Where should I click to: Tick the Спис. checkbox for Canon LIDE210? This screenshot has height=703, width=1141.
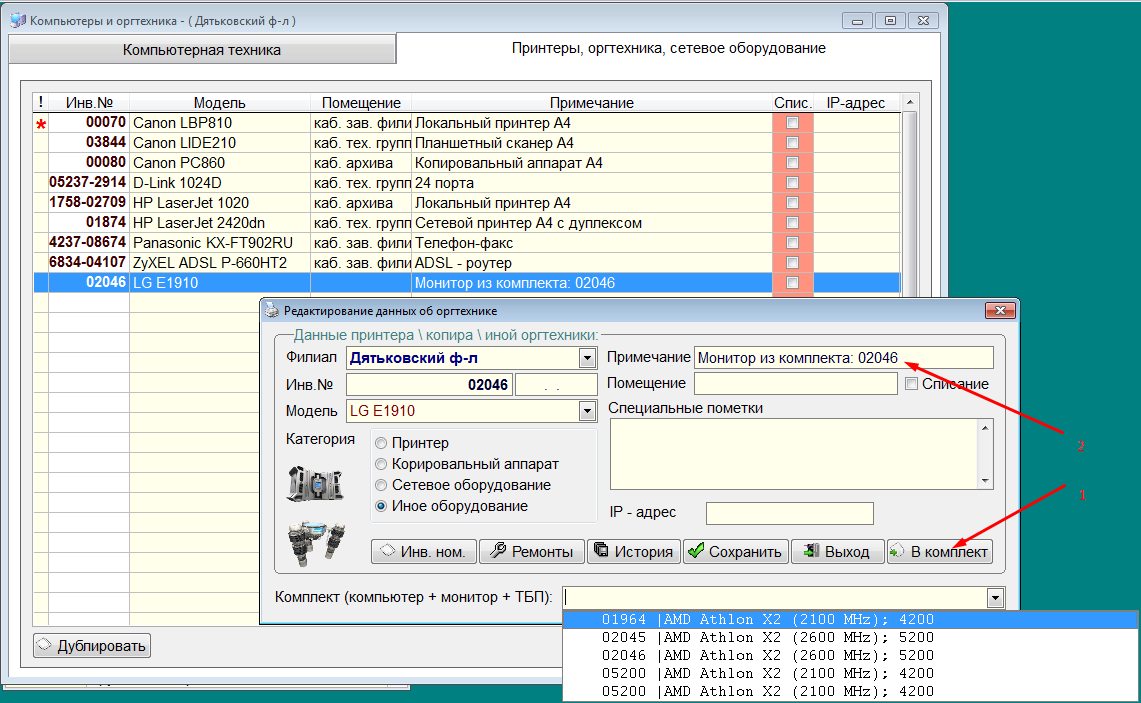point(792,143)
